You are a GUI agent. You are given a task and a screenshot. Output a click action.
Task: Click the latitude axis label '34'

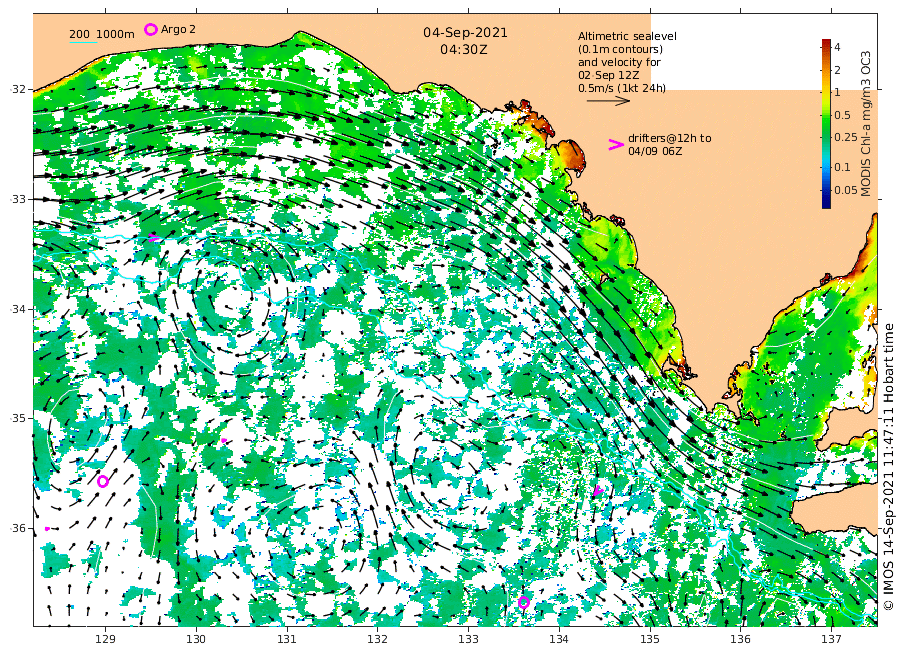click(x=20, y=309)
